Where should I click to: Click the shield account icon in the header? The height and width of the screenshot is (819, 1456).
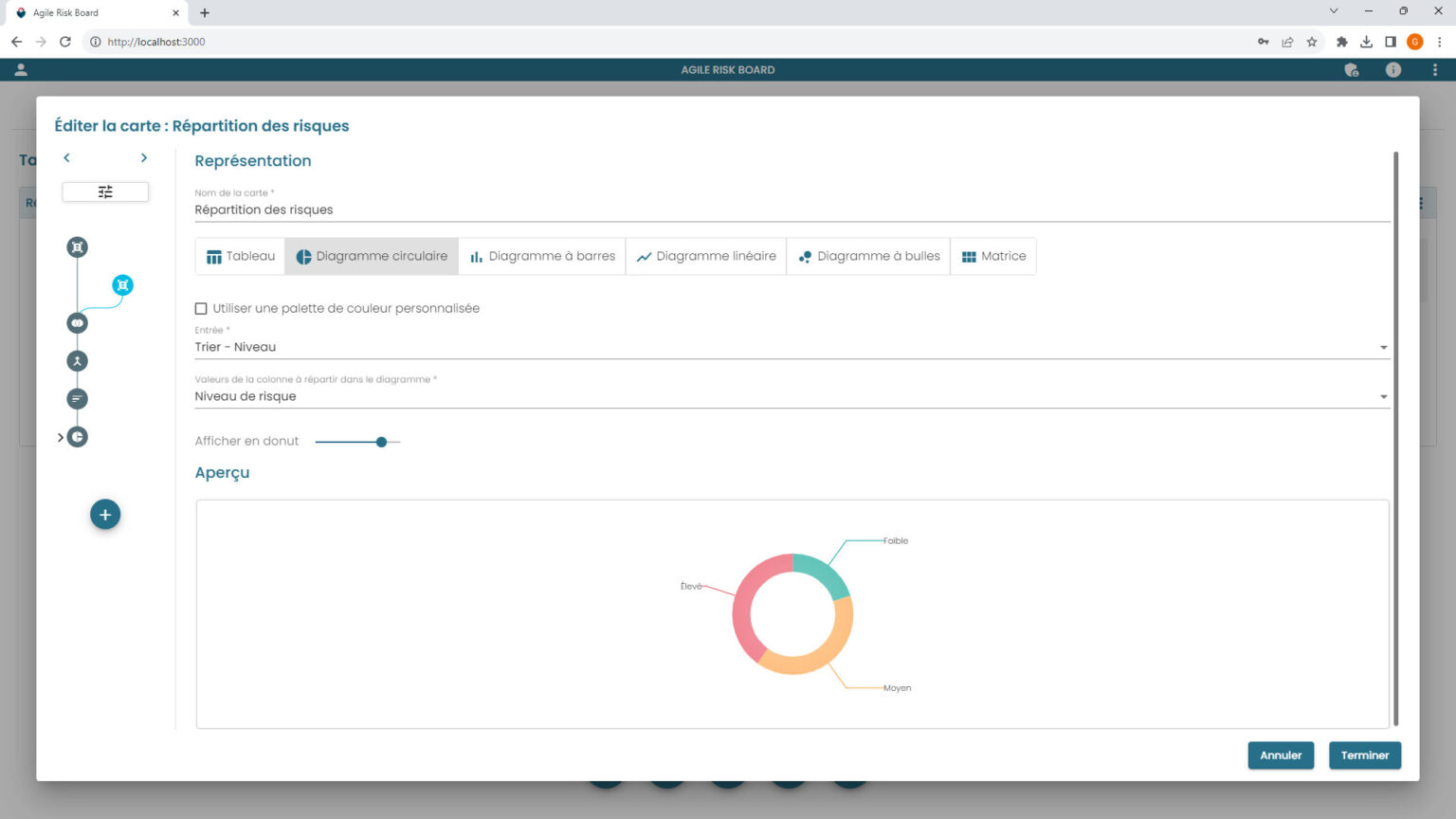[x=1351, y=69]
